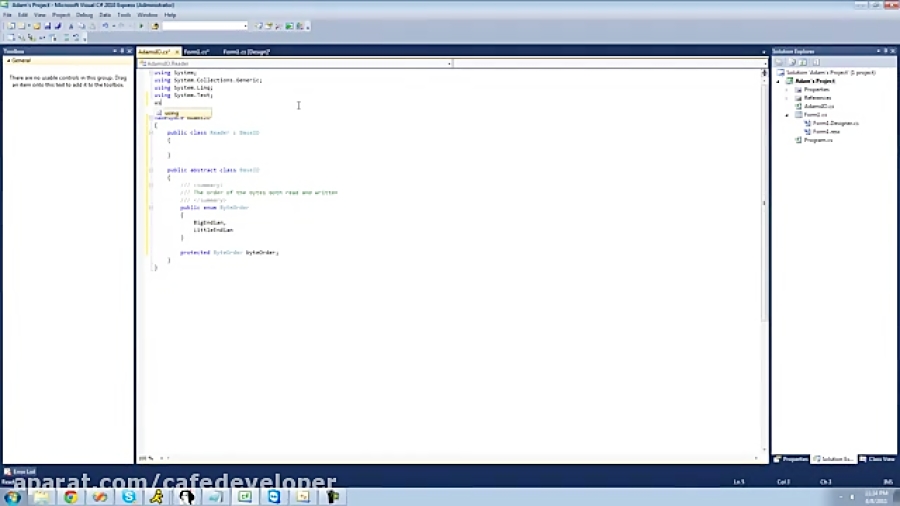Image resolution: width=900 pixels, height=506 pixels.
Task: Open the Tools menu
Action: (x=124, y=15)
